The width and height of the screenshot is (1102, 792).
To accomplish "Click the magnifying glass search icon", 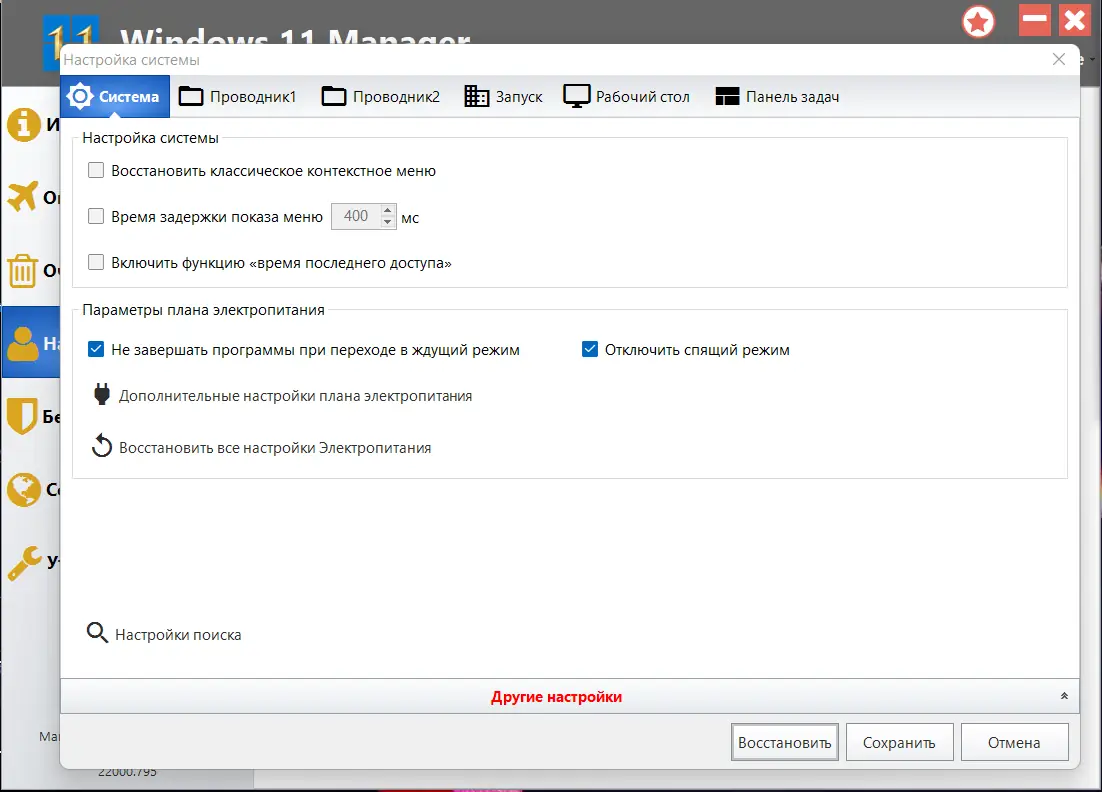I will [97, 632].
